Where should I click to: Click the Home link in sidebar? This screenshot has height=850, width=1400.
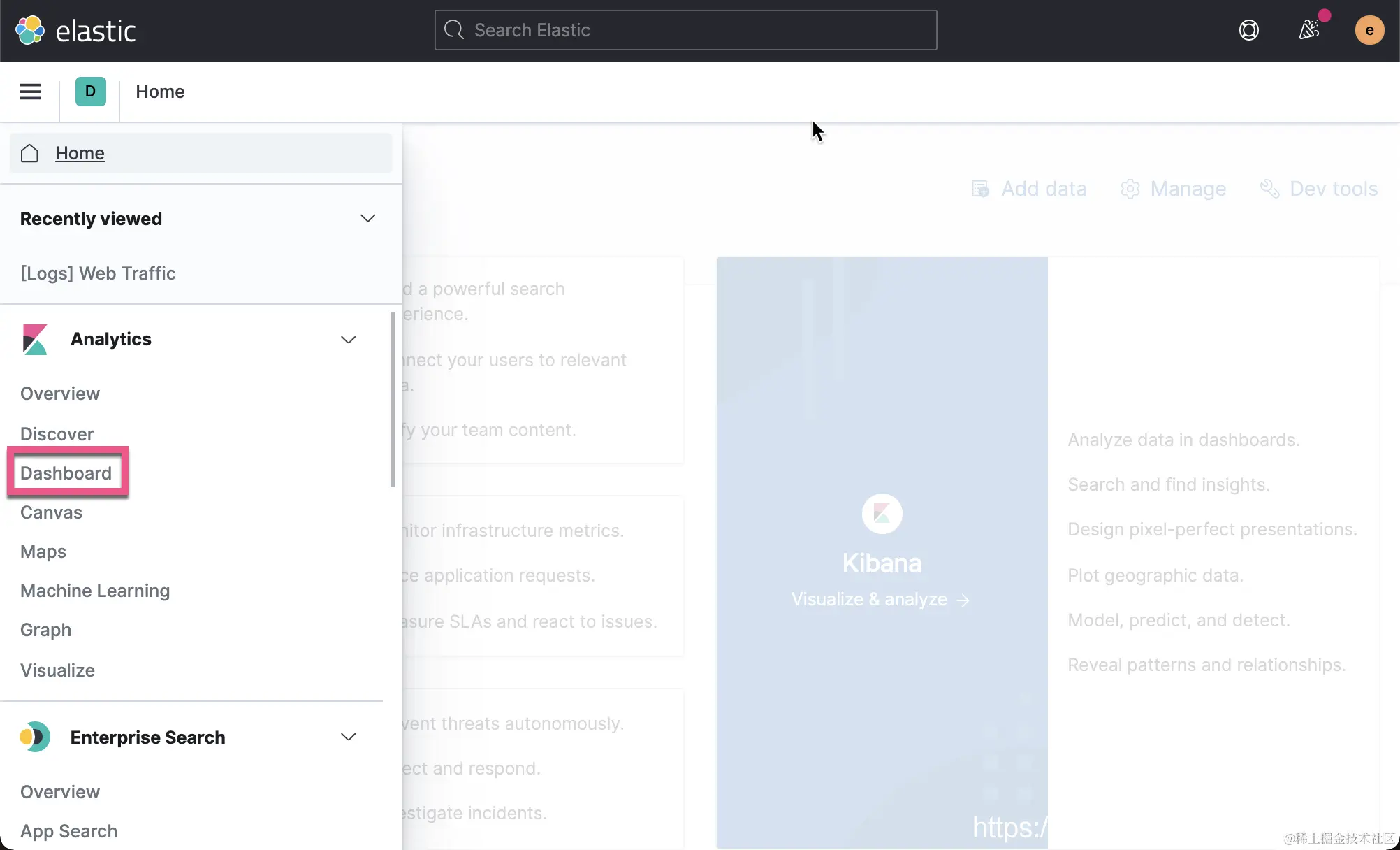[x=80, y=153]
